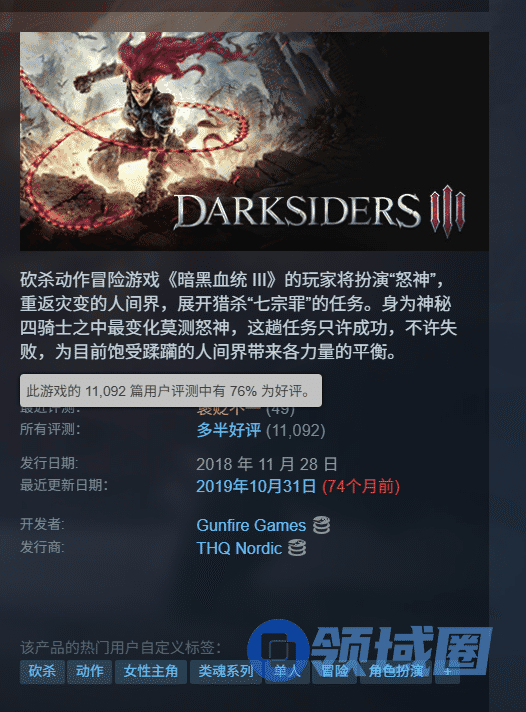Image resolution: width=526 pixels, height=712 pixels.
Task: Click the Chinese game description paragraph
Action: point(238,316)
